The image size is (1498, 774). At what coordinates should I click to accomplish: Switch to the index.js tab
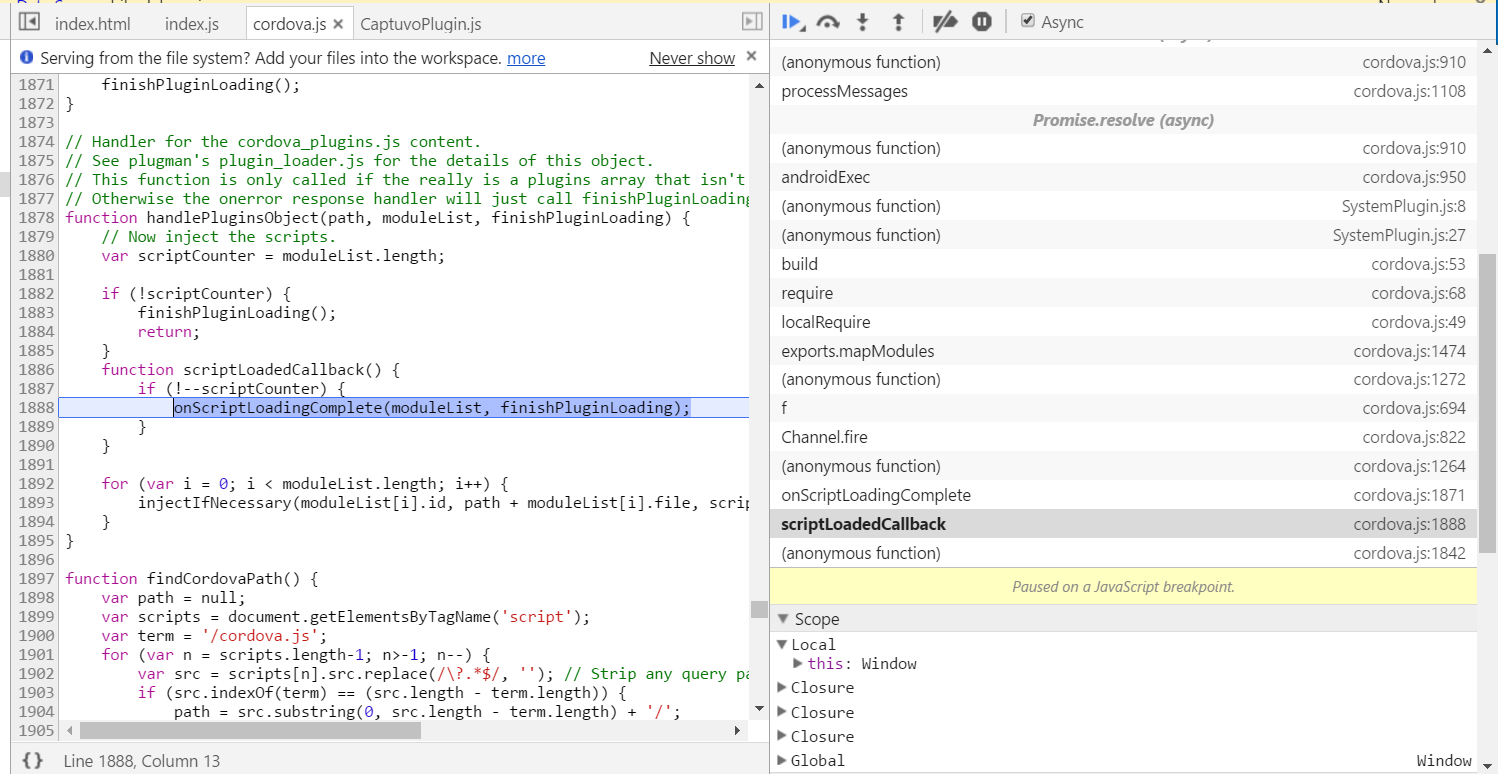191,23
